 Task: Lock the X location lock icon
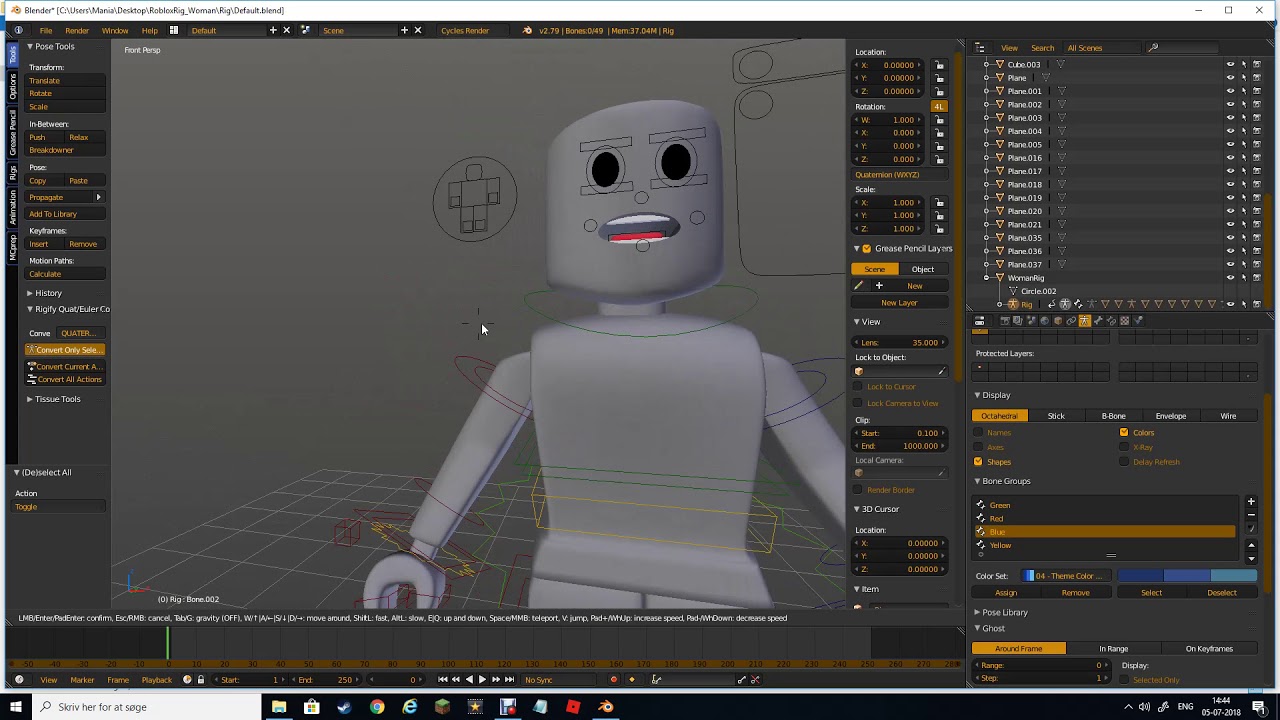point(939,65)
